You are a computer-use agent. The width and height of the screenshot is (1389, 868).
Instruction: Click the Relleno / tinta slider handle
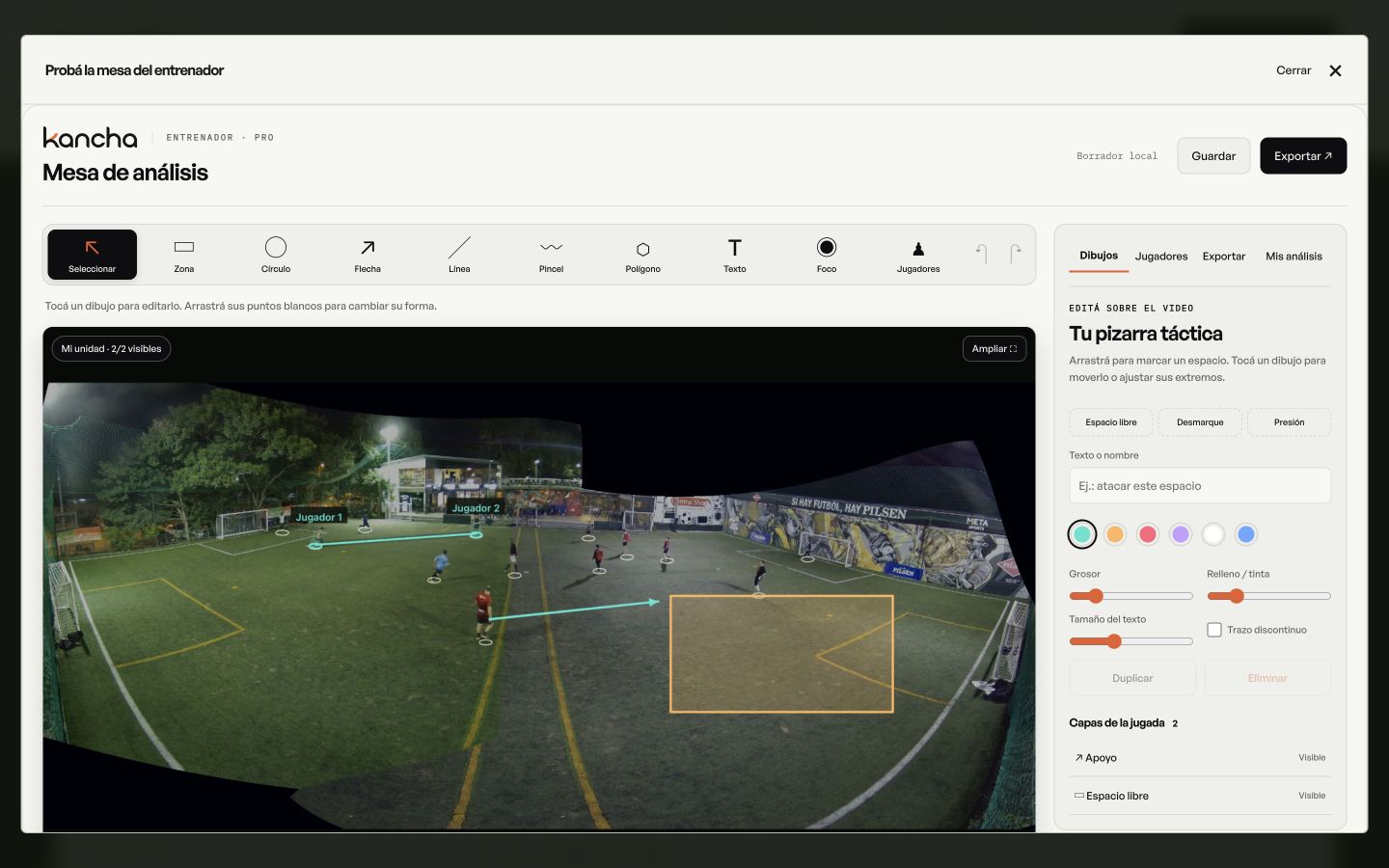coord(1237,596)
